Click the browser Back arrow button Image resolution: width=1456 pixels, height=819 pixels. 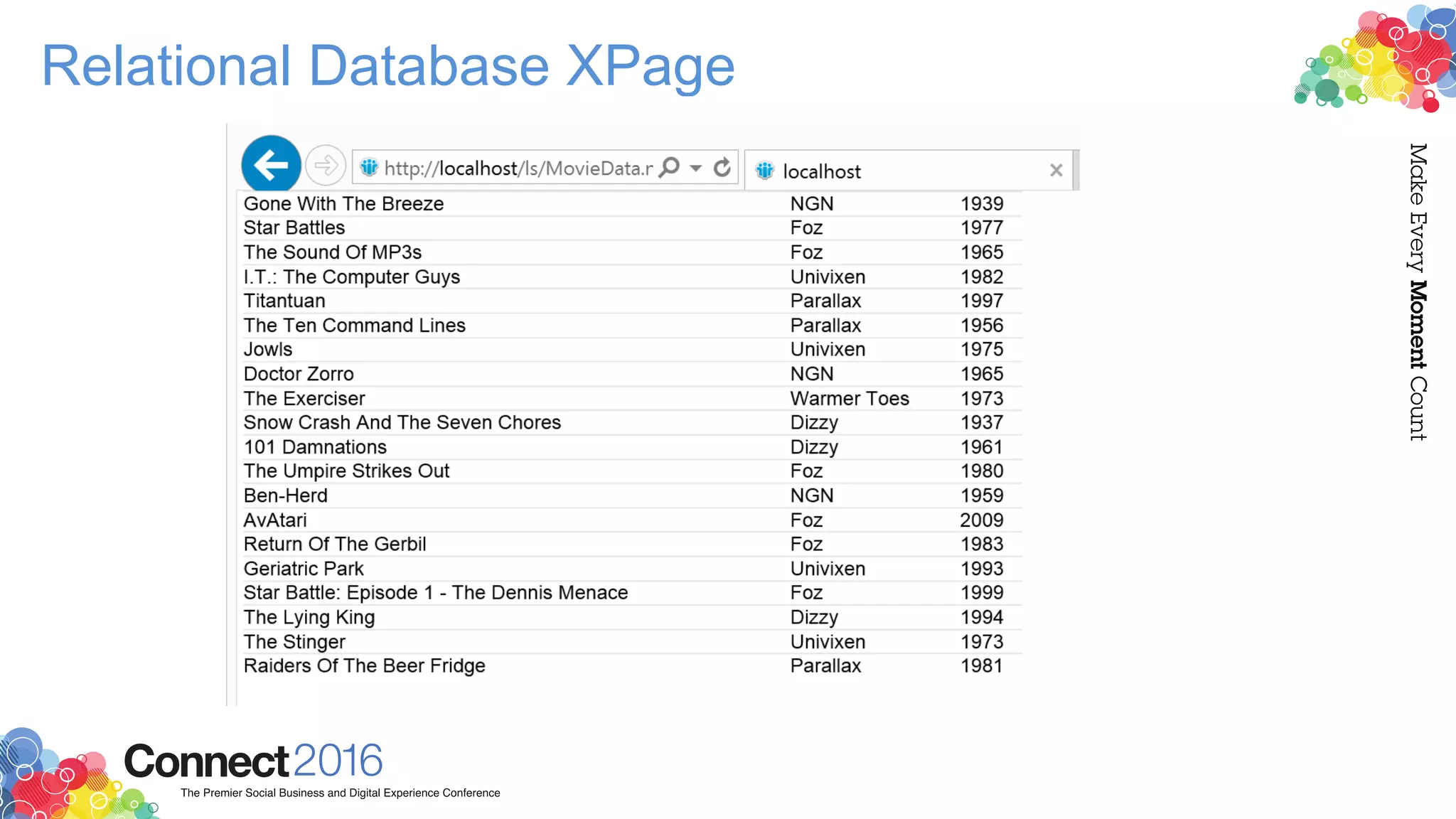(271, 165)
